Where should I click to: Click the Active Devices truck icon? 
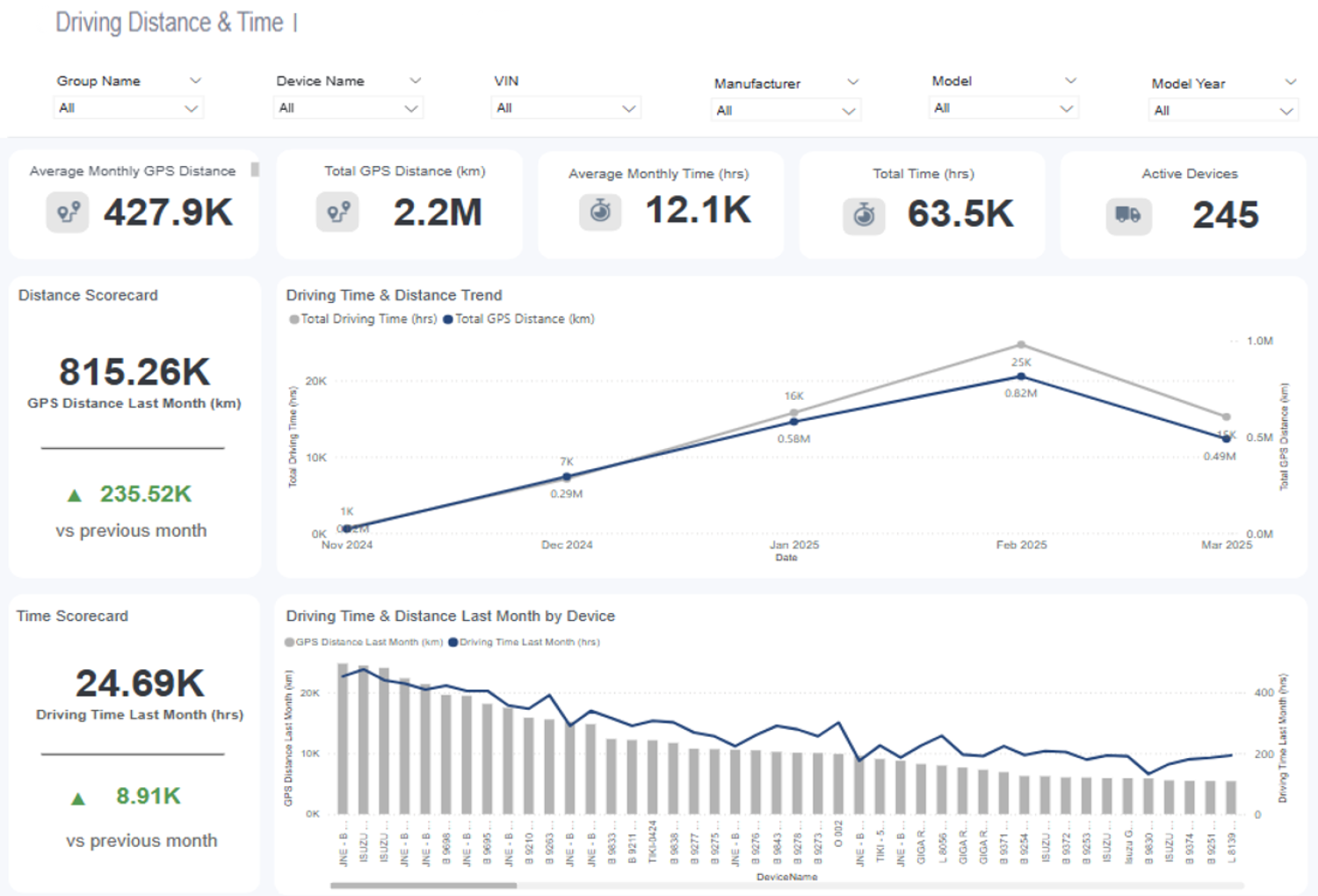point(1128,215)
